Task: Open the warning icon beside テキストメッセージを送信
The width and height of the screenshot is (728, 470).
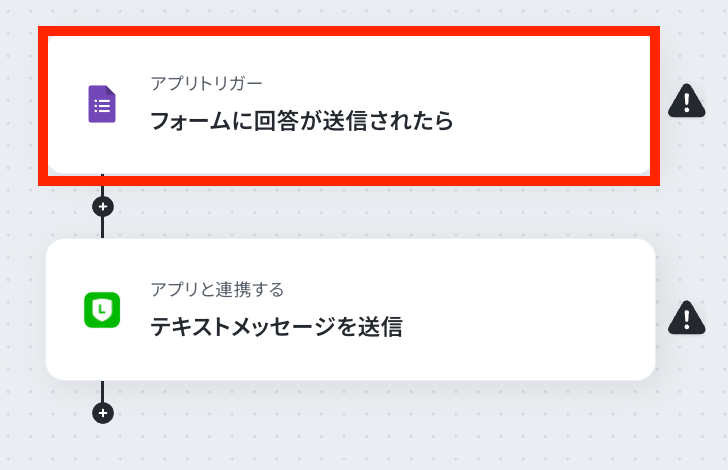Action: point(687,318)
